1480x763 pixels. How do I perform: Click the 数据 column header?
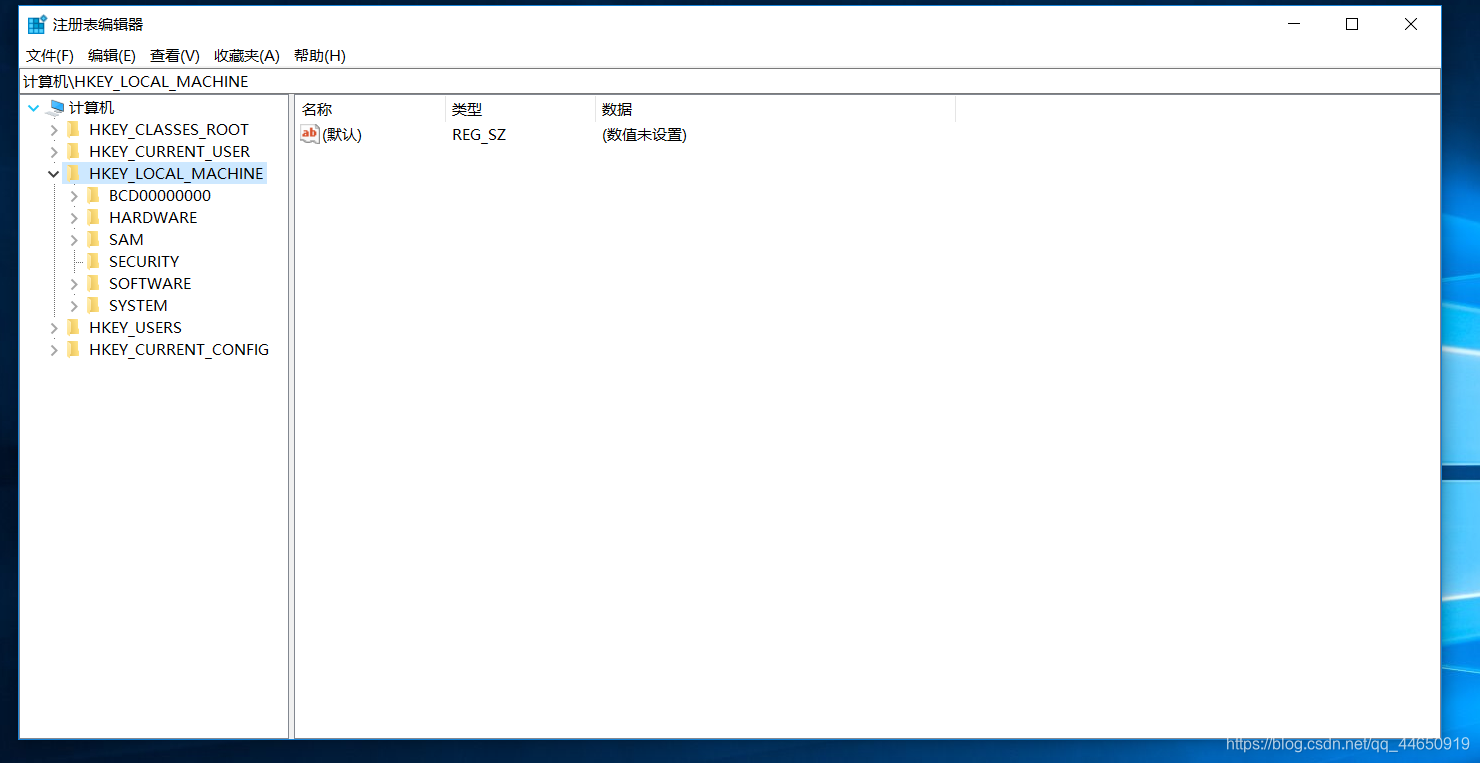[775, 110]
